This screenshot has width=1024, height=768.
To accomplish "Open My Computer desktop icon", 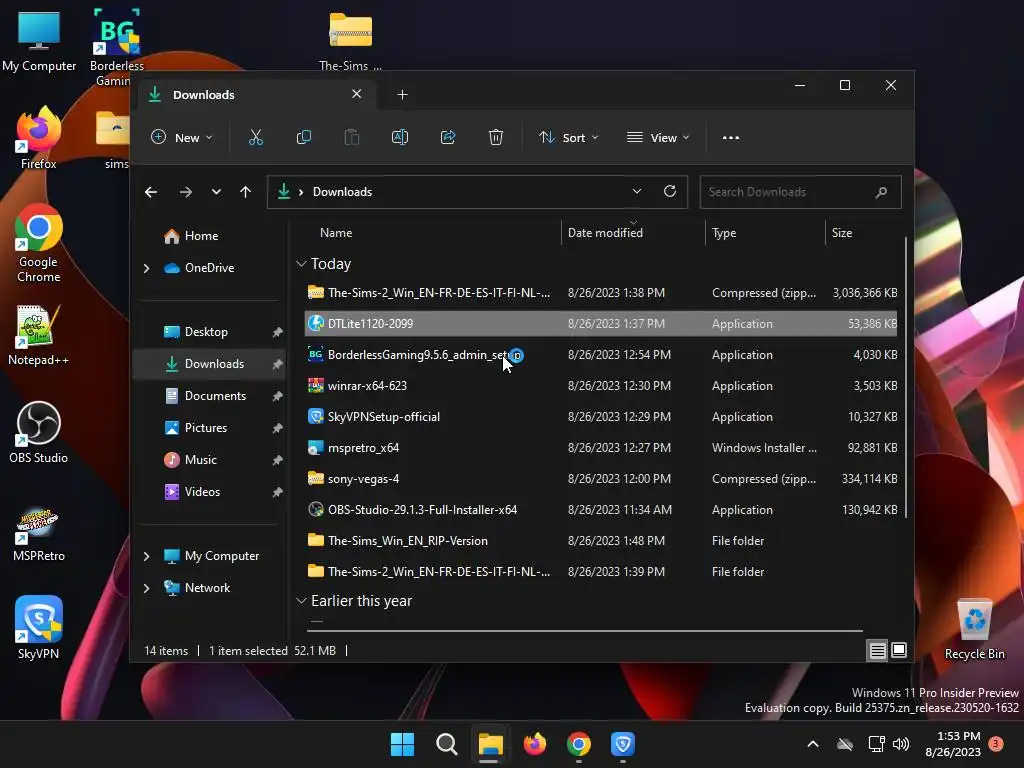I will click(x=39, y=42).
